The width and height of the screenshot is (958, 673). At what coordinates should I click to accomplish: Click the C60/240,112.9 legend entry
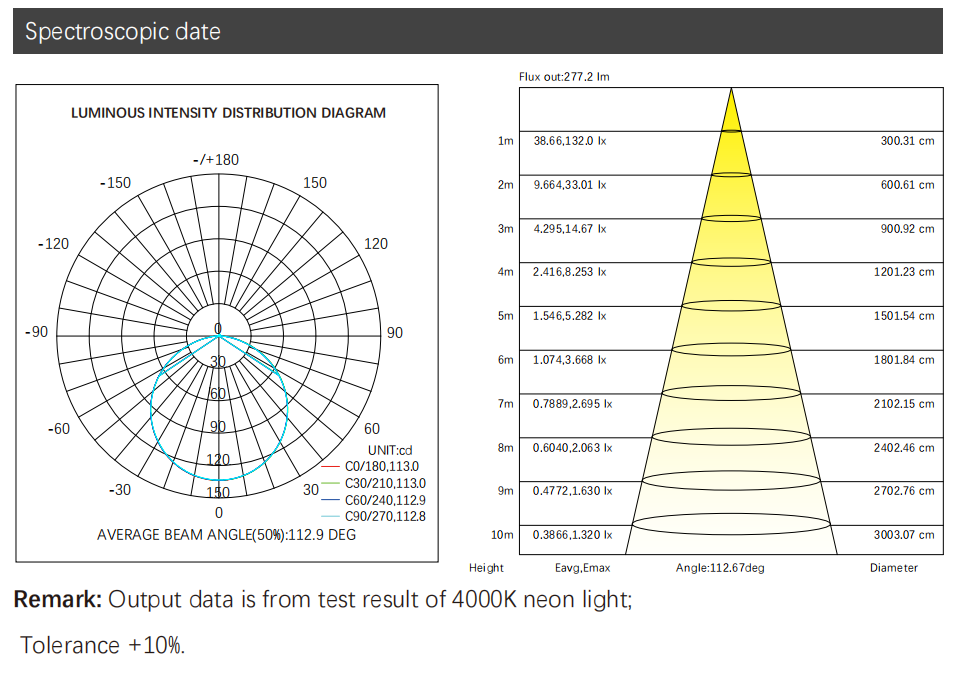click(x=386, y=500)
